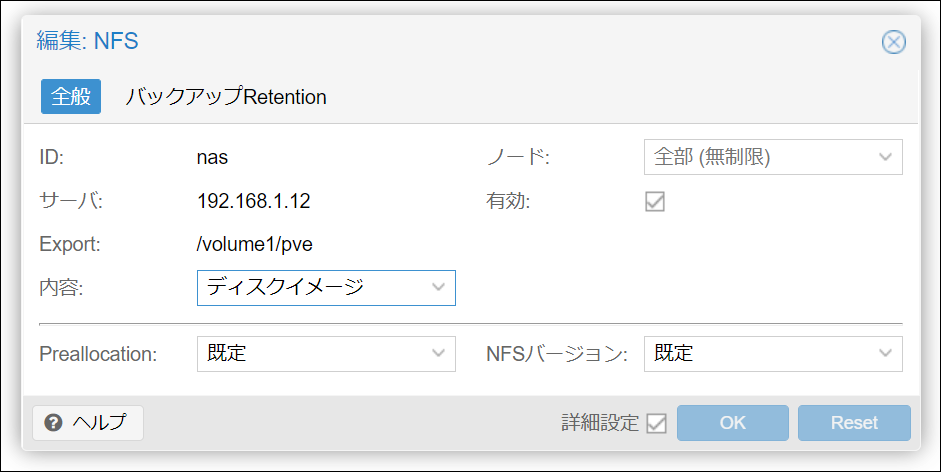Toggle the 詳細設定 checkbox
Image resolution: width=941 pixels, height=472 pixels.
[656, 423]
